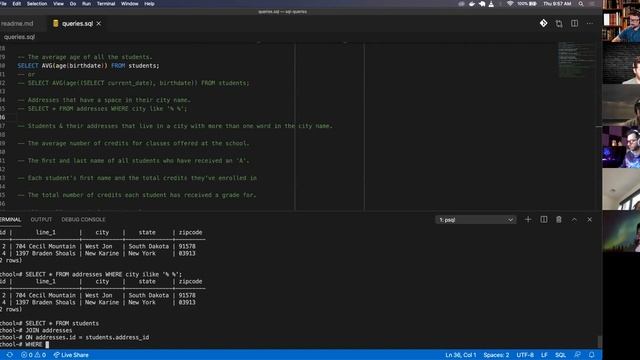Click comment 'Addresses that have a space' line
The height and width of the screenshot is (360, 640).
click(x=104, y=100)
